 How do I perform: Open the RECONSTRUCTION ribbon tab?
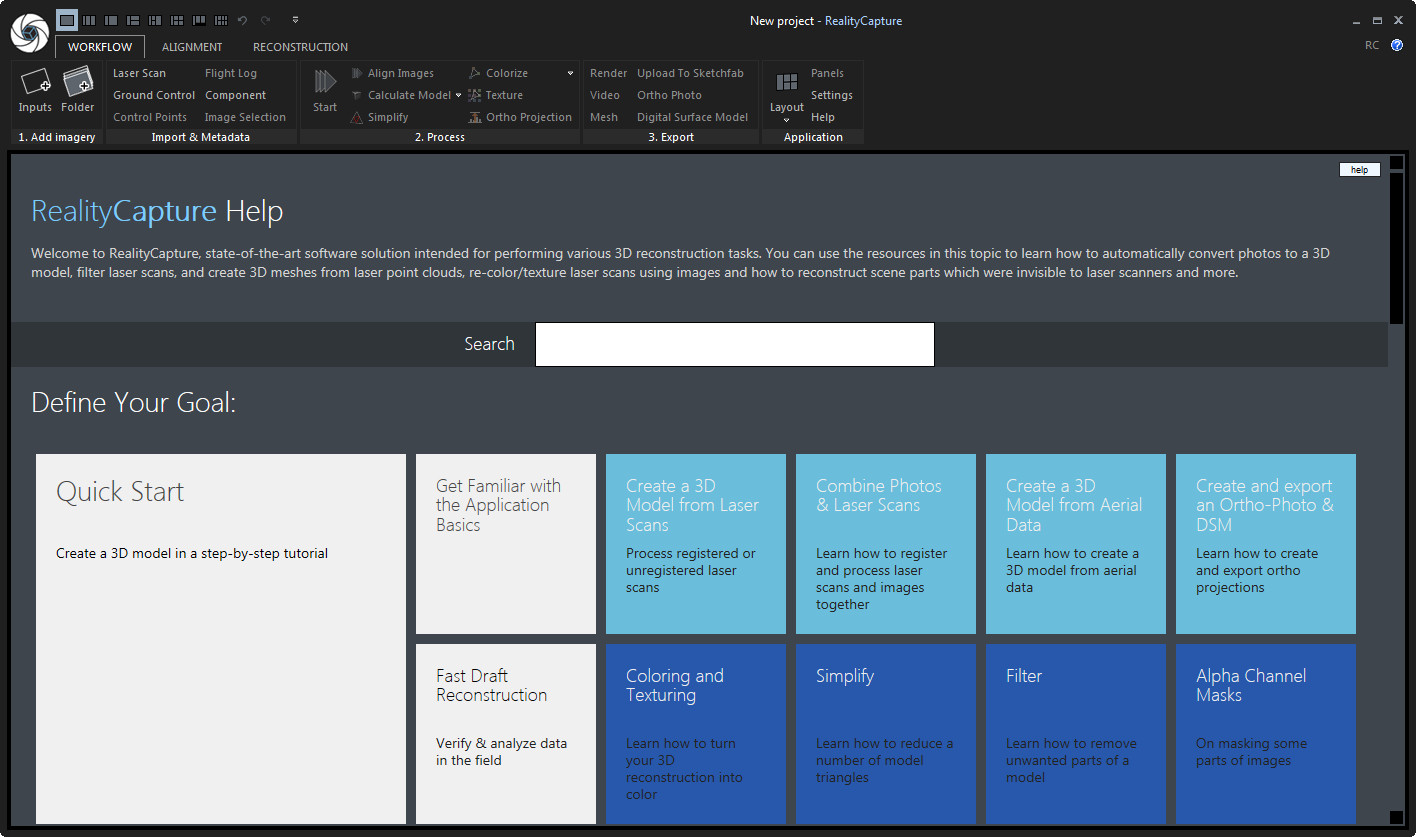[x=300, y=47]
